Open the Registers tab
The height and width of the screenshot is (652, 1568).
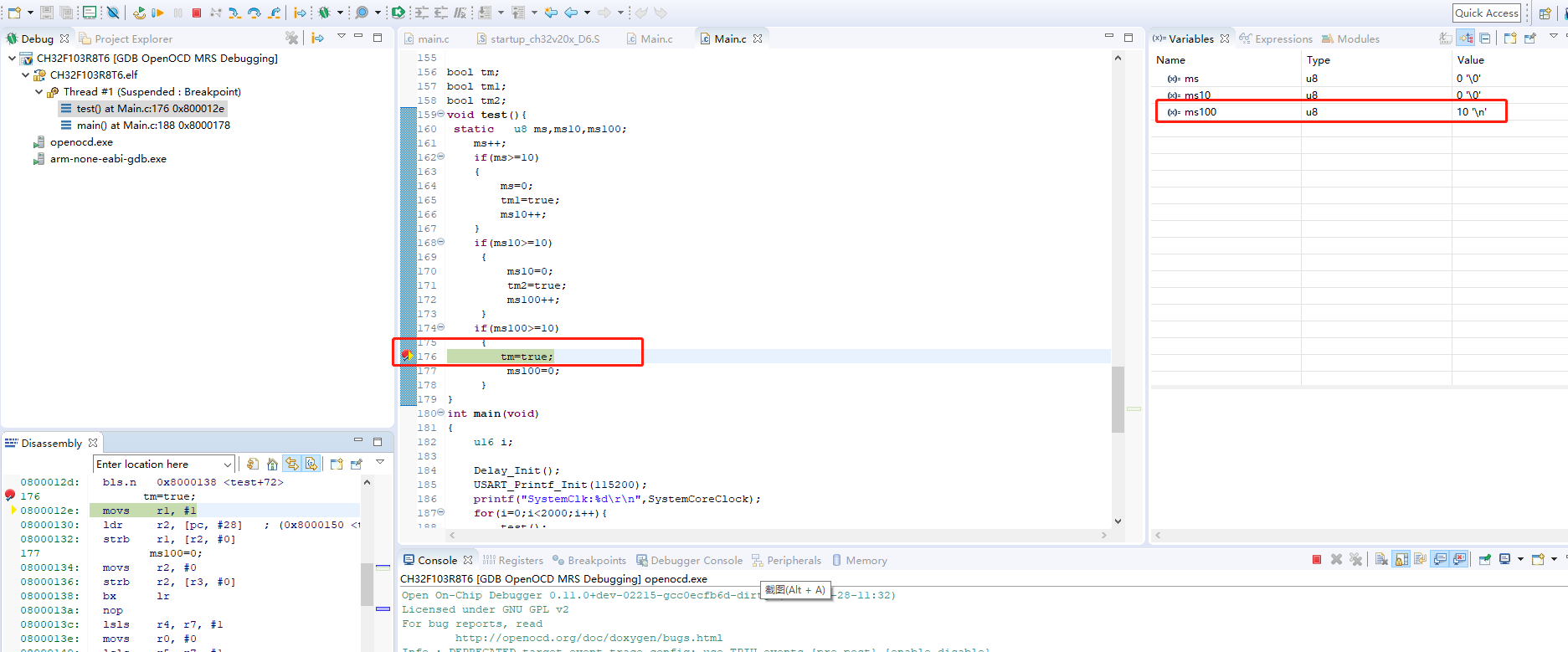[513, 560]
